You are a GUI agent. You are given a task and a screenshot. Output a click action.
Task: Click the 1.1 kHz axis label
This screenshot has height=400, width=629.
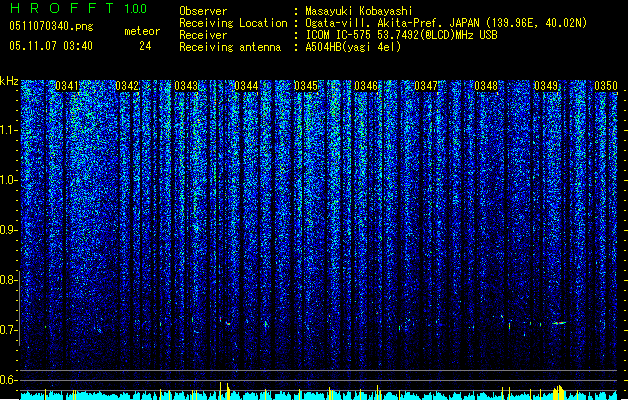click(8, 130)
